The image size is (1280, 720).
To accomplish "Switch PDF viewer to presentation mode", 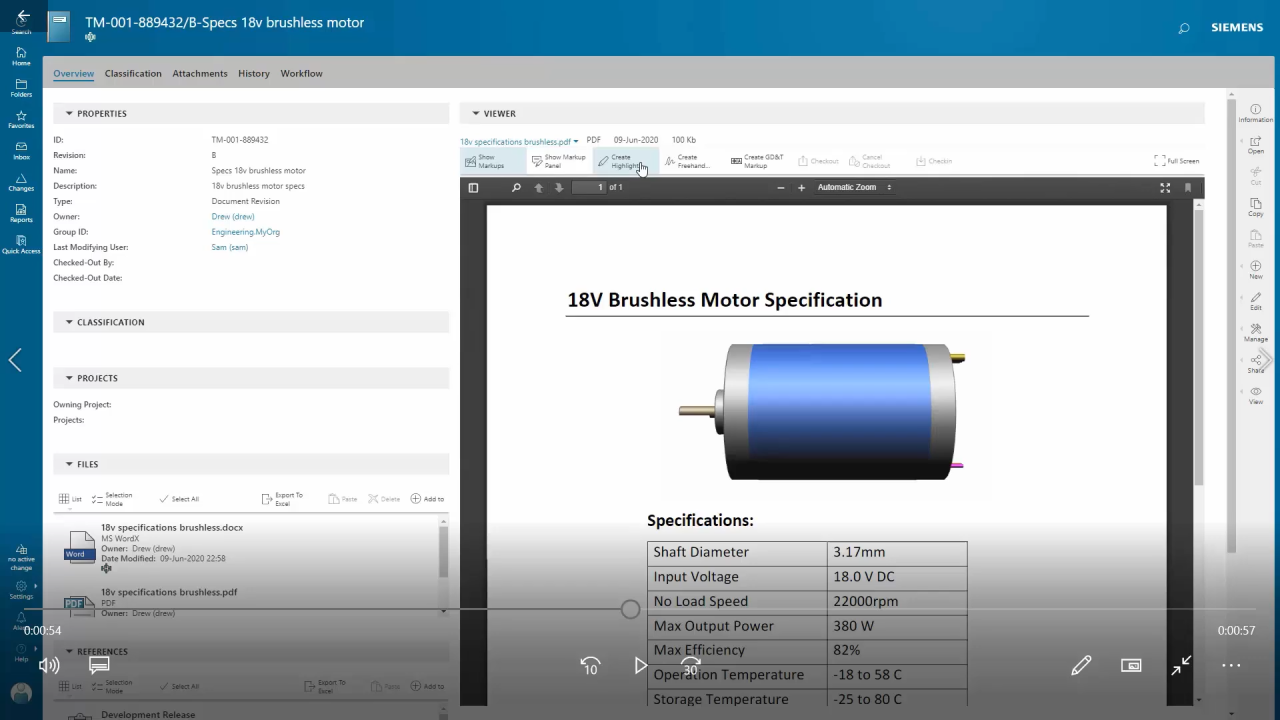I will [x=1165, y=187].
